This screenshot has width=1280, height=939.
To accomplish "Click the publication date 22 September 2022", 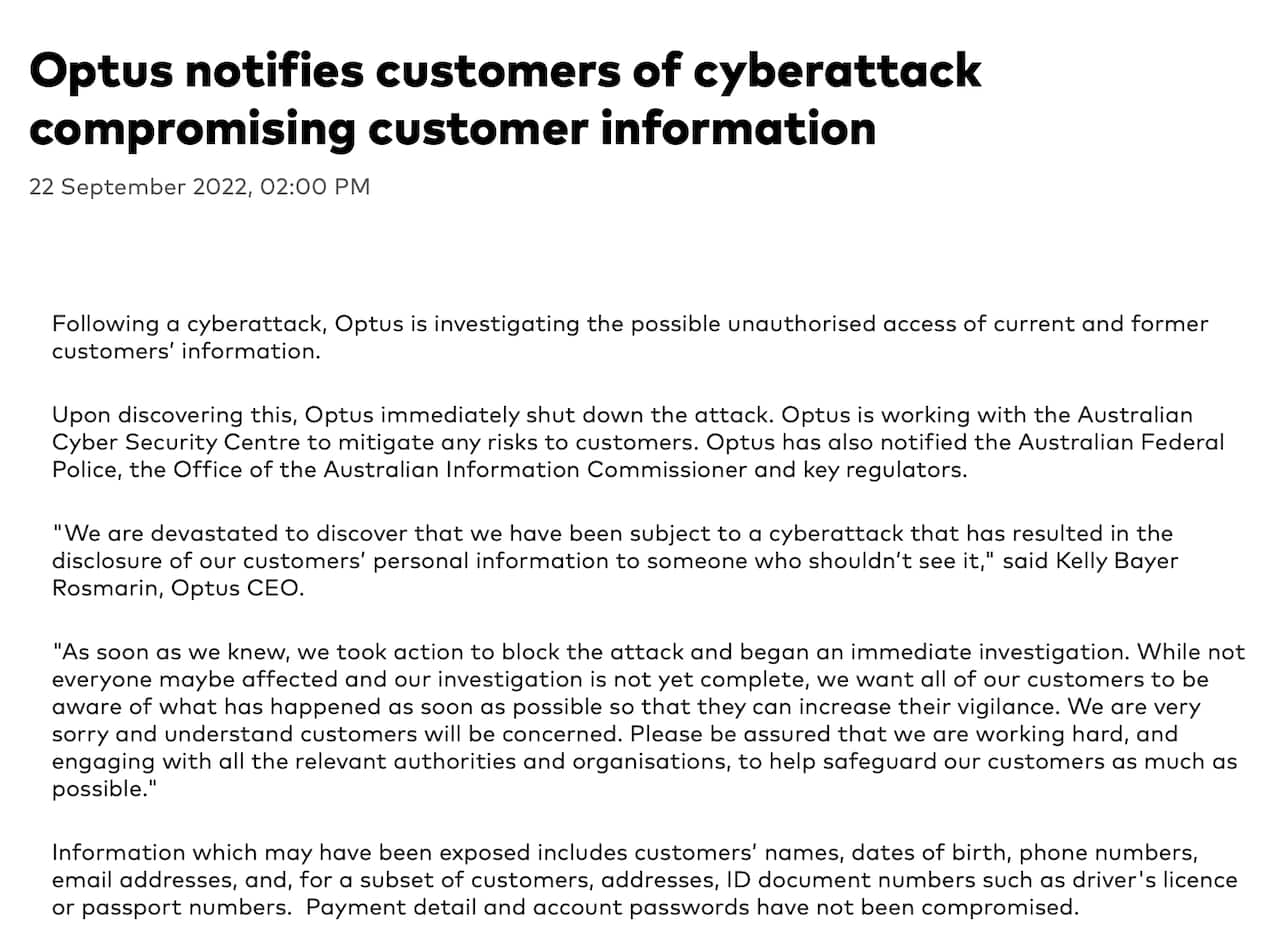I will pos(137,187).
